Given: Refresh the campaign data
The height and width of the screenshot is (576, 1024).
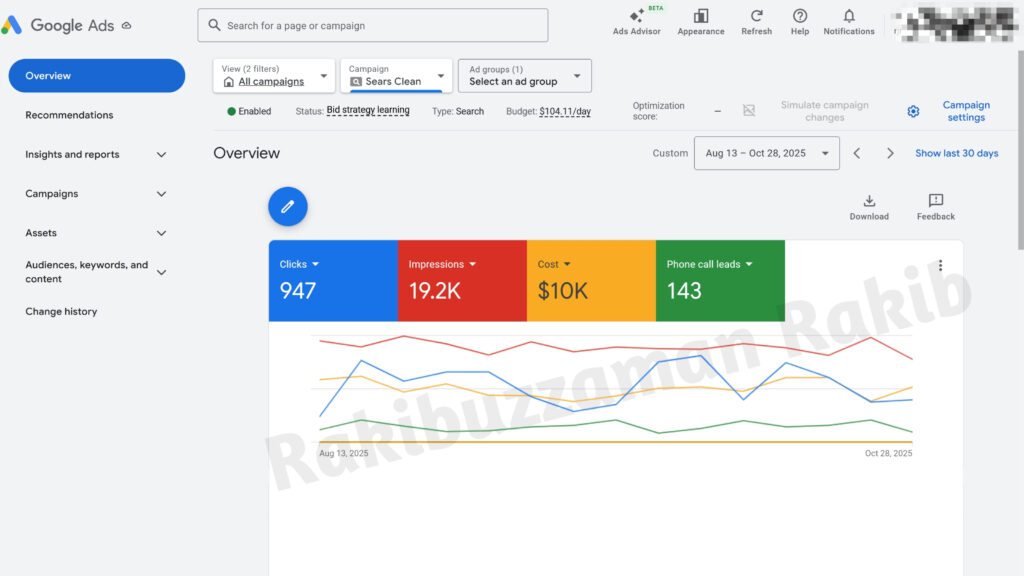Looking at the screenshot, I should point(756,22).
